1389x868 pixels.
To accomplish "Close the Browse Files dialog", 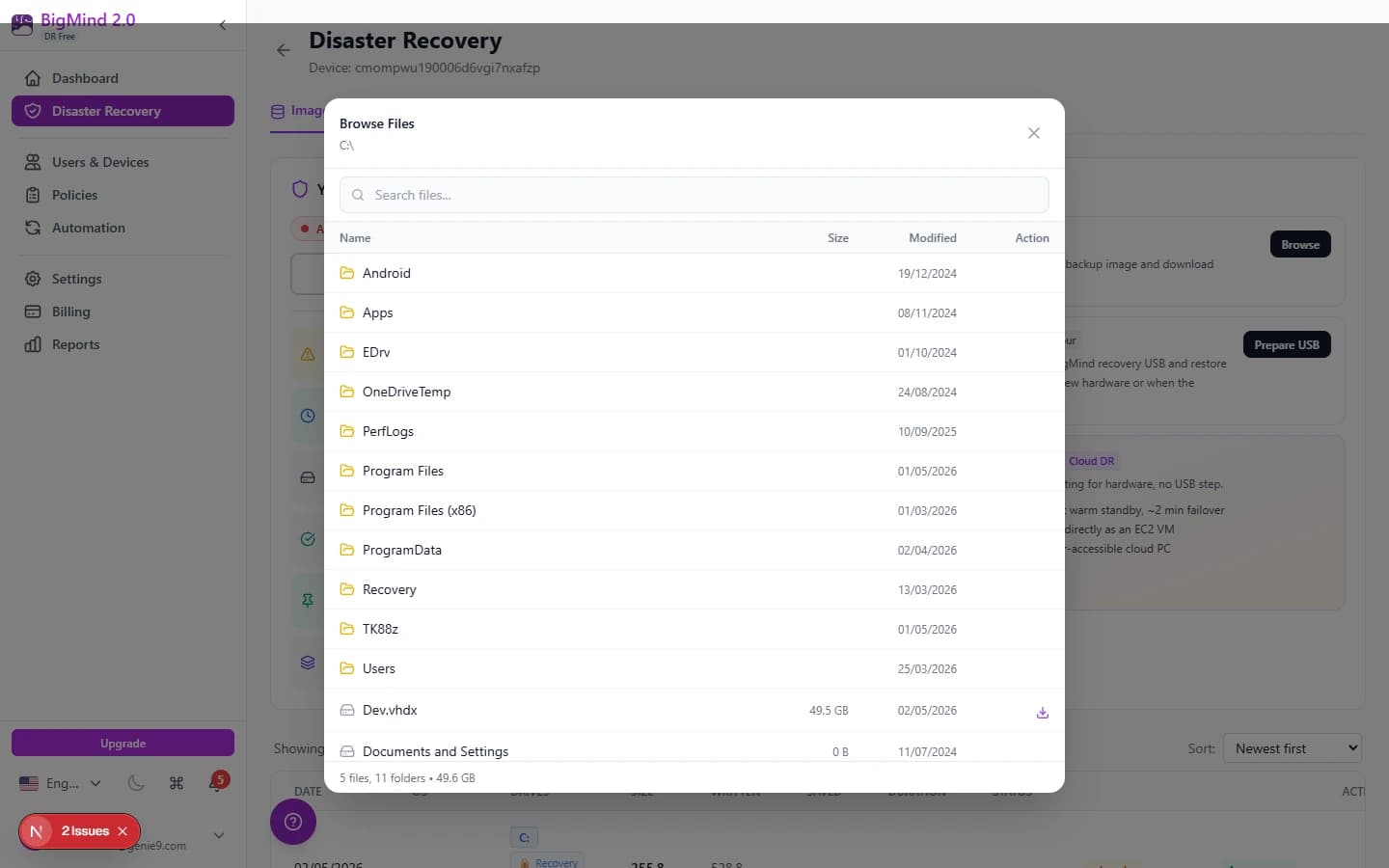I will (1034, 133).
